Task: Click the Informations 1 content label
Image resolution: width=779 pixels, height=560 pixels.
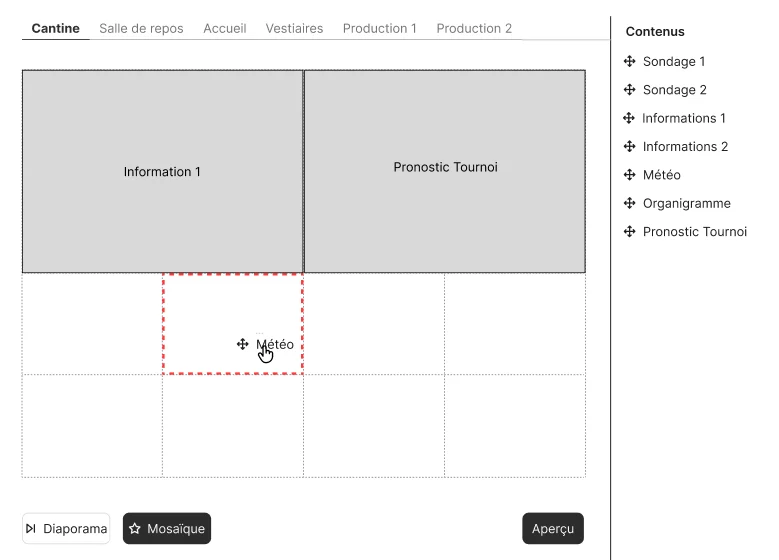Action: pos(684,118)
